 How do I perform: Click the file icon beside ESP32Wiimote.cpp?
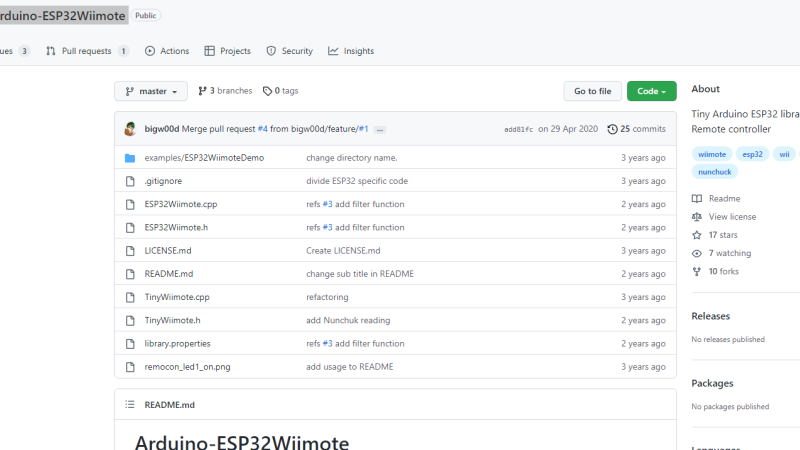point(130,205)
